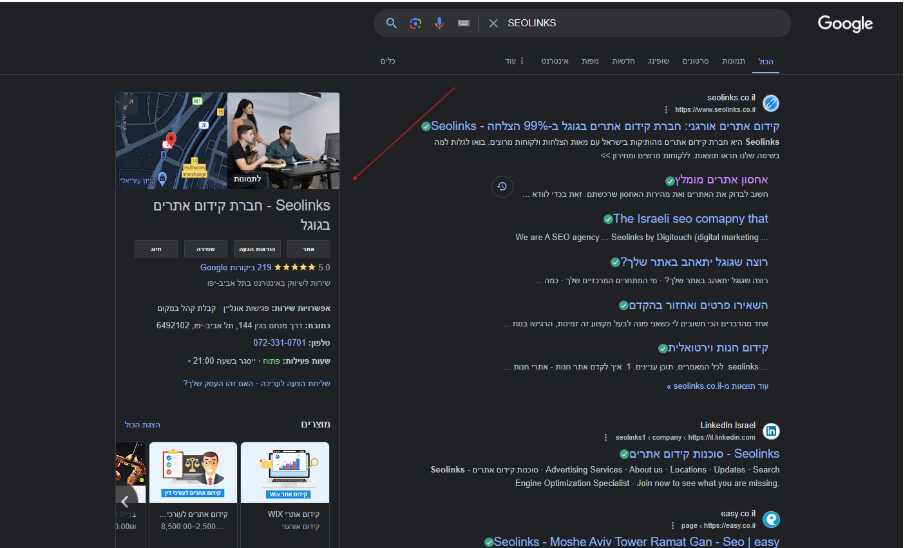
Task: Open the on-screen keyboard icon
Action: pos(463,23)
